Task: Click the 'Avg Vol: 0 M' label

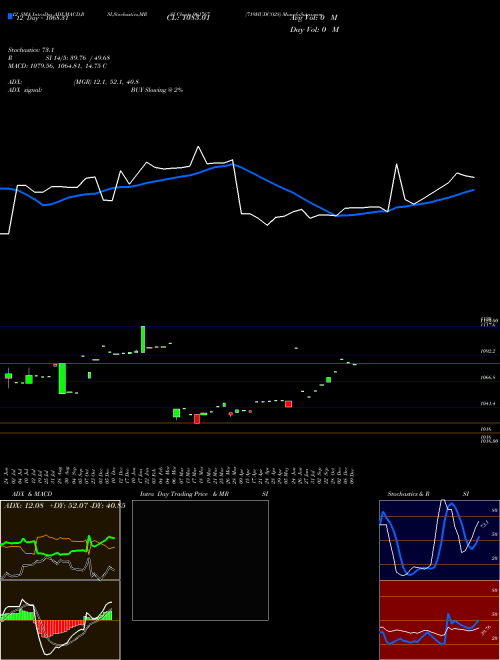Action: tap(314, 18)
